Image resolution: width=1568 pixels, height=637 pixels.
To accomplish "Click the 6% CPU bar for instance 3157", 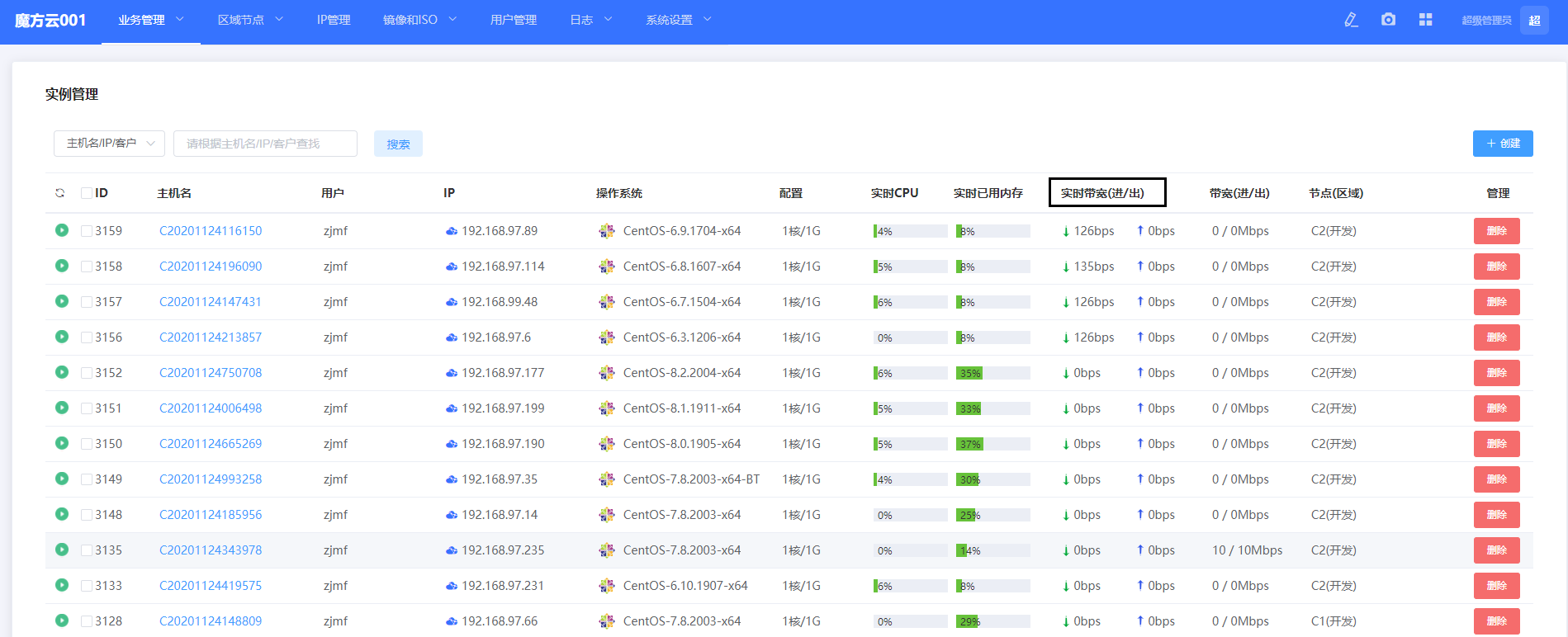I will pos(911,302).
